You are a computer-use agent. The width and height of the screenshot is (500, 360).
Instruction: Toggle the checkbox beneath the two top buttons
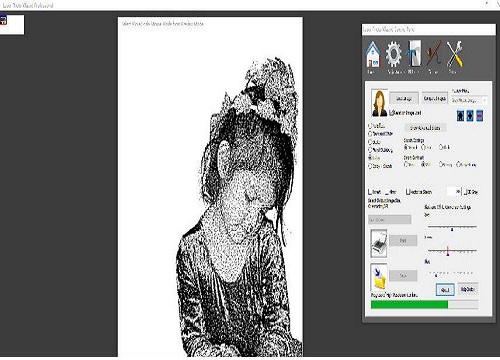(x=392, y=113)
